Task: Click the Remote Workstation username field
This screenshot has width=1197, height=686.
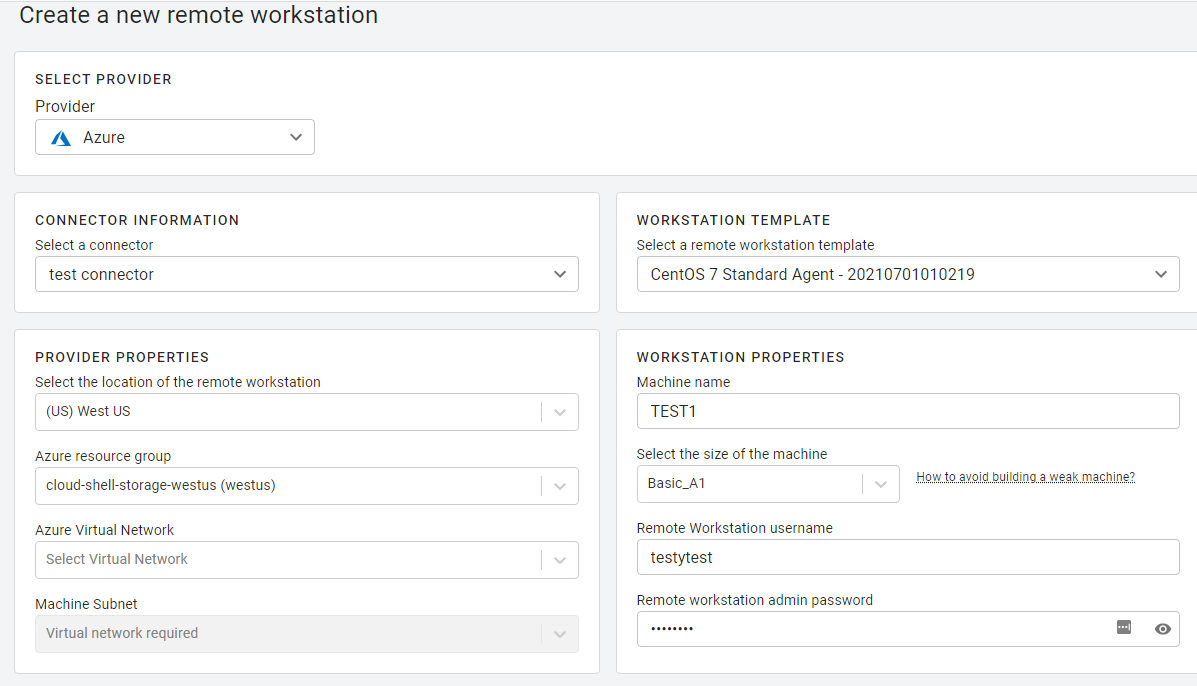Action: pyautogui.click(x=908, y=557)
